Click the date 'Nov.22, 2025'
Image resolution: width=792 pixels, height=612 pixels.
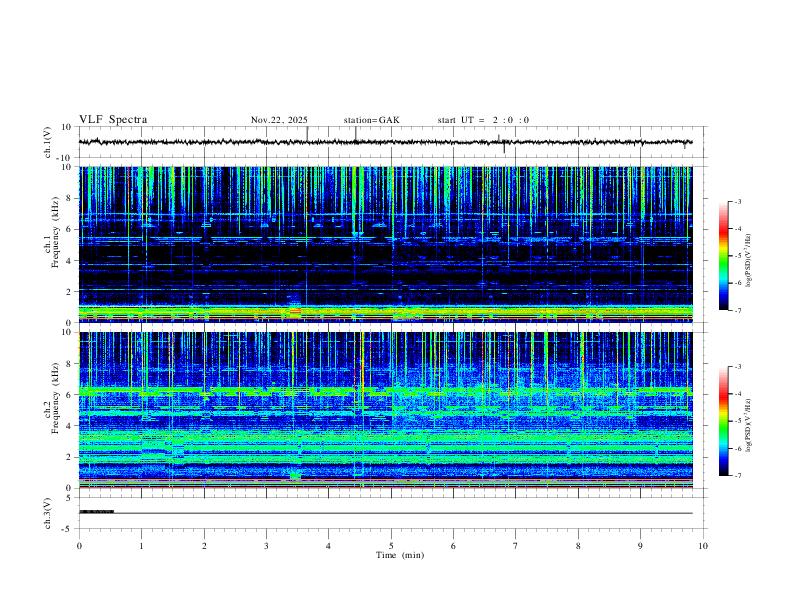(x=279, y=120)
